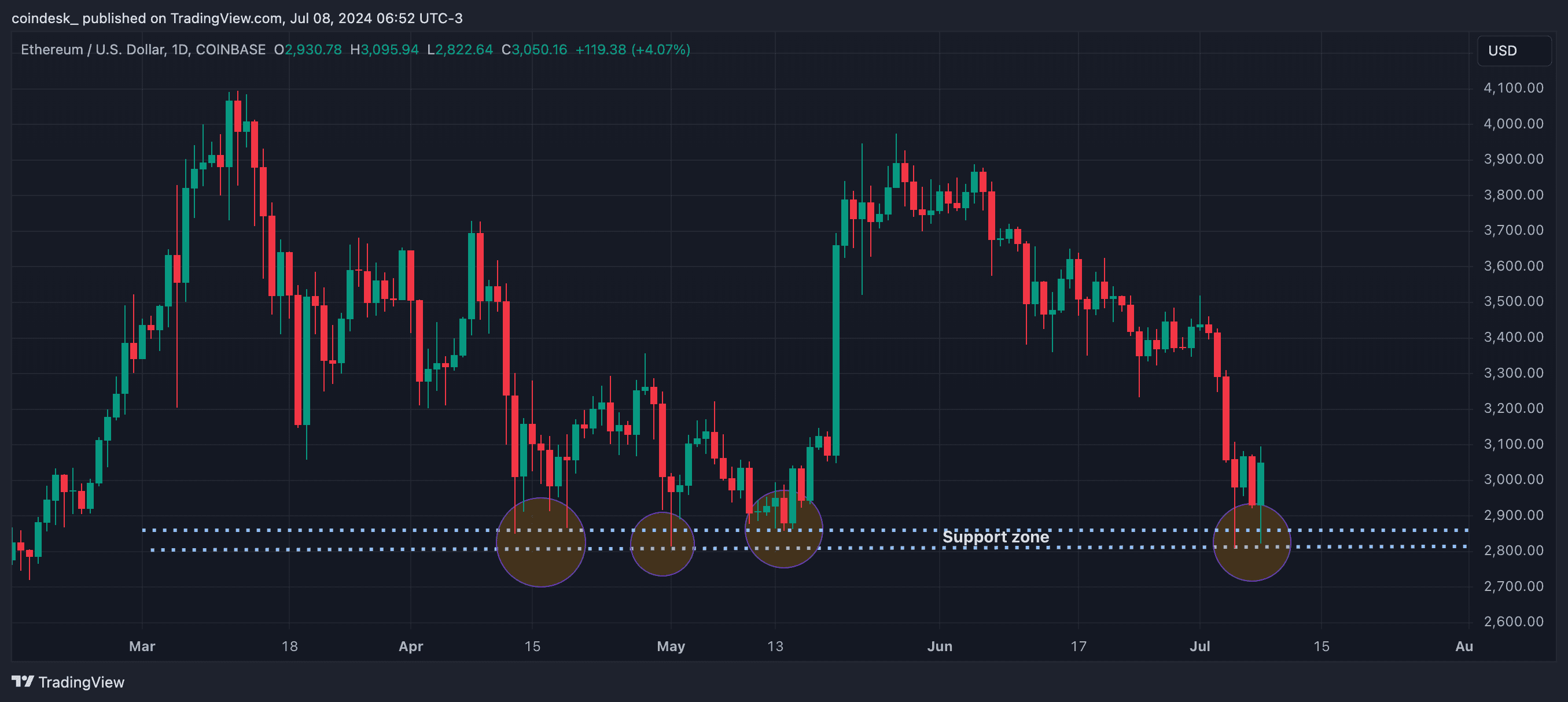1568x702 pixels.
Task: Click the 2,700.00 price axis label
Action: click(x=1513, y=586)
